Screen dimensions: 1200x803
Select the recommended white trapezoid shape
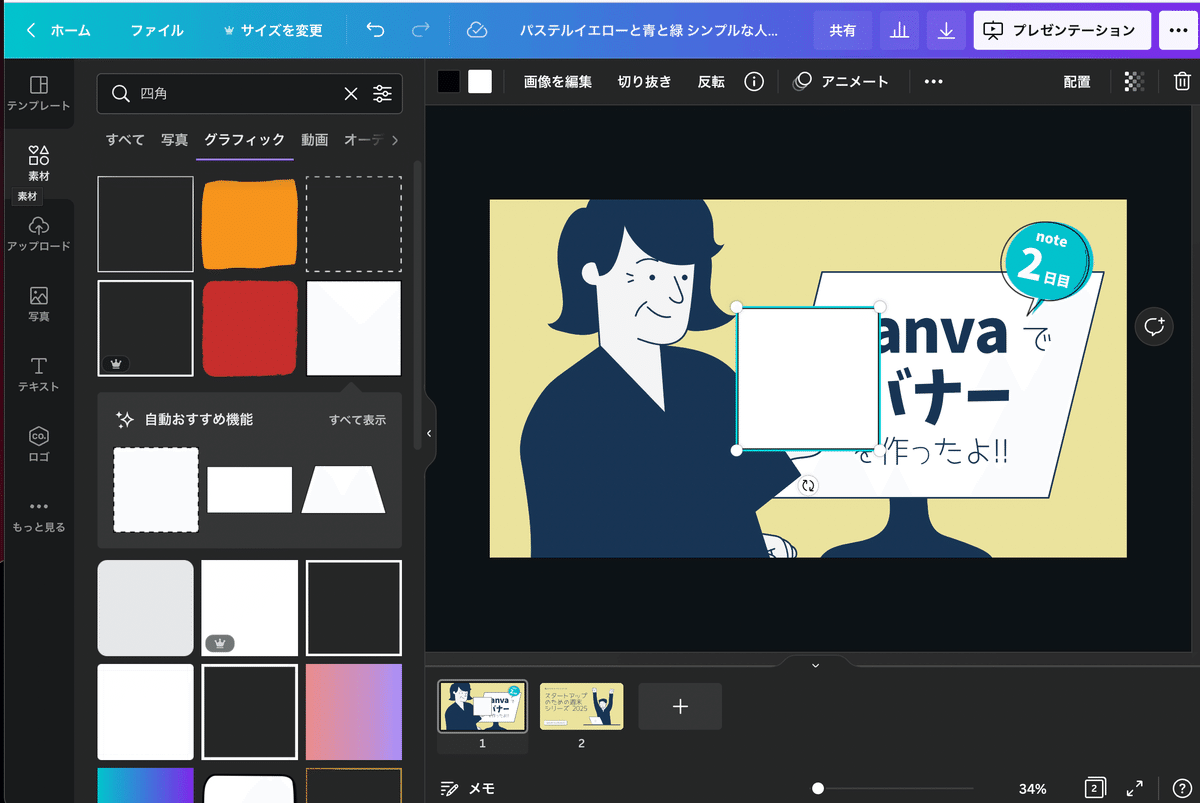tap(344, 490)
